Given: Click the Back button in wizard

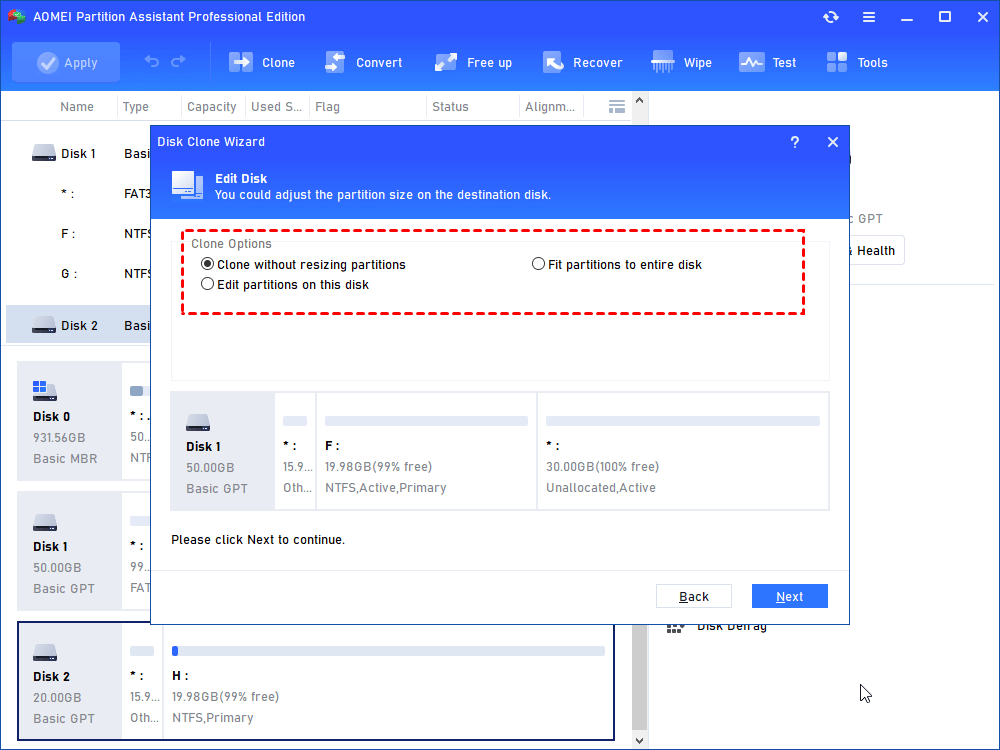Looking at the screenshot, I should pos(694,596).
